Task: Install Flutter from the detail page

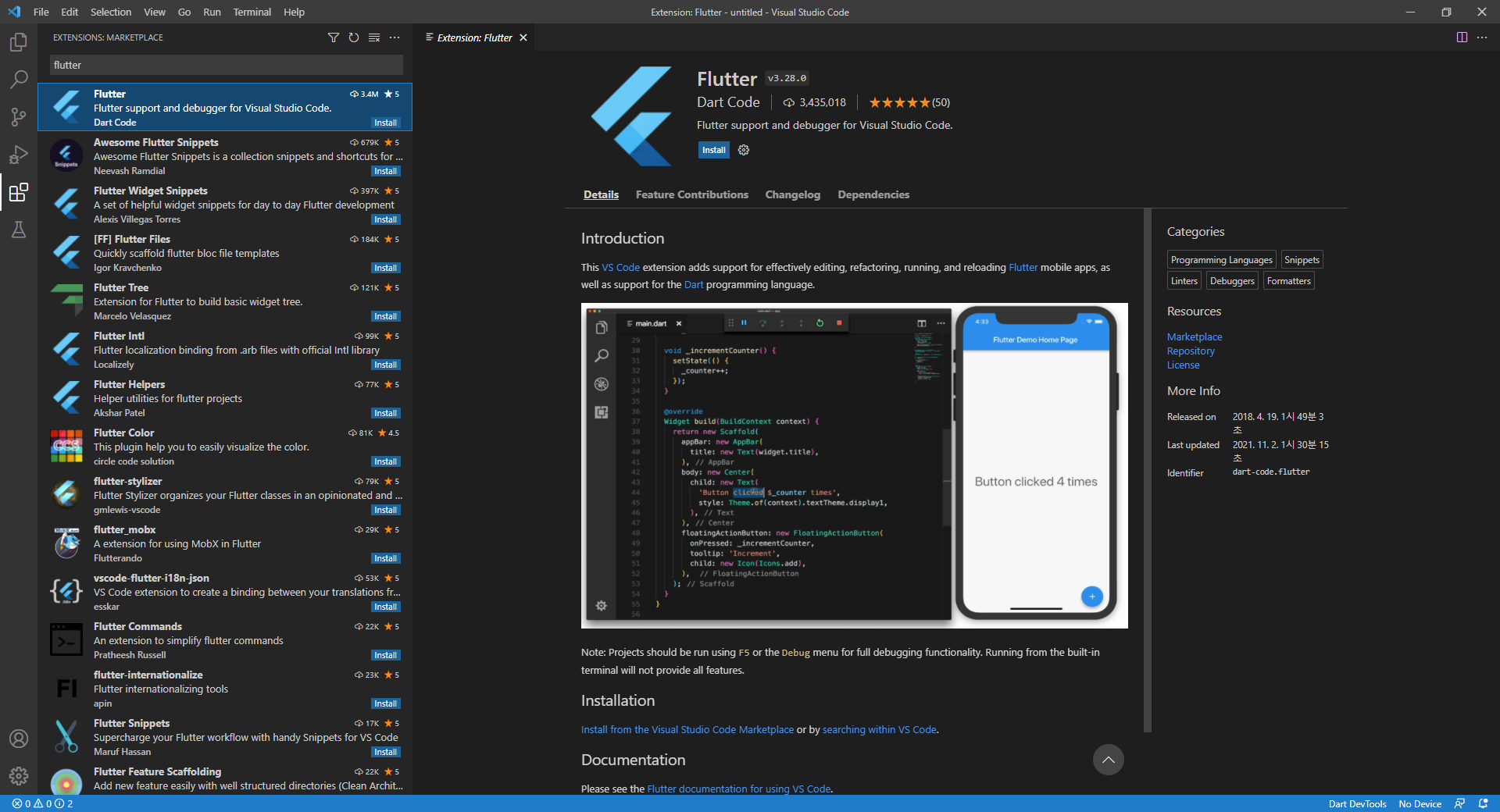Action: pyautogui.click(x=713, y=150)
